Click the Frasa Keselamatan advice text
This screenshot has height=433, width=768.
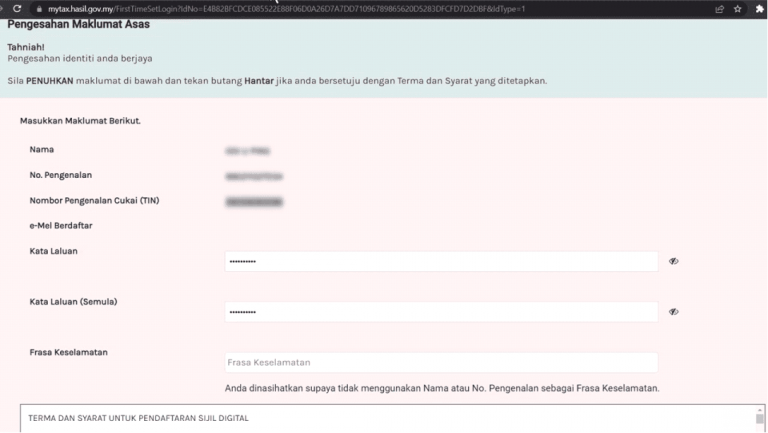(x=441, y=388)
